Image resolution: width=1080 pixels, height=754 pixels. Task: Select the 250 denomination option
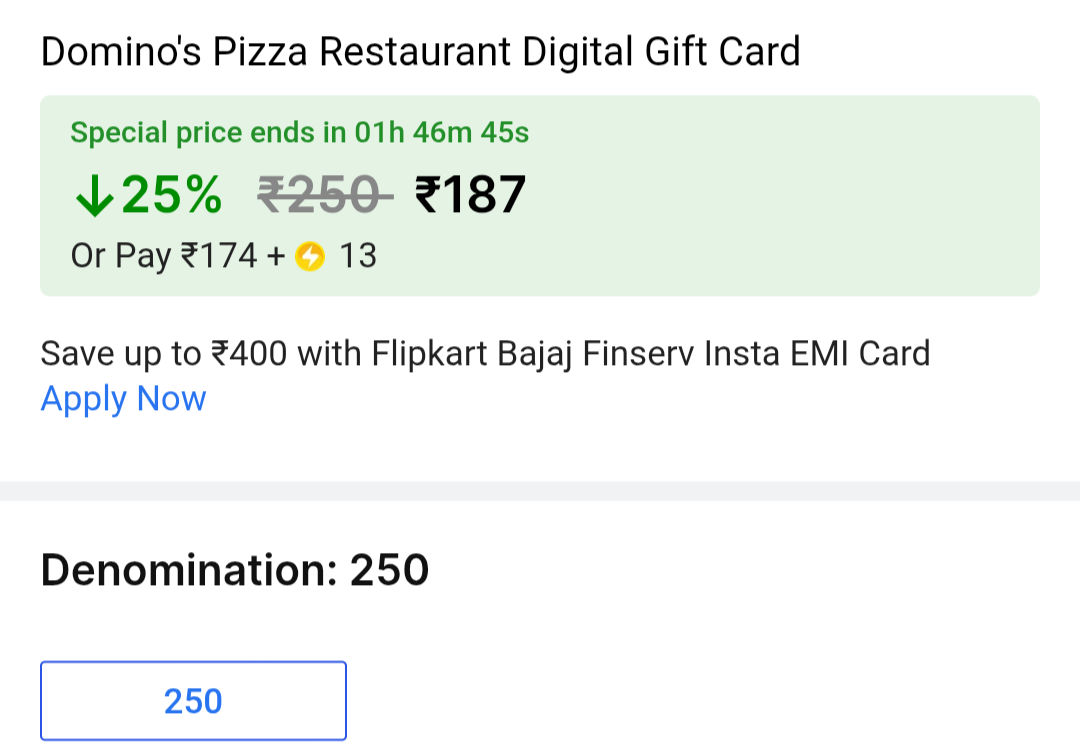[x=193, y=701]
